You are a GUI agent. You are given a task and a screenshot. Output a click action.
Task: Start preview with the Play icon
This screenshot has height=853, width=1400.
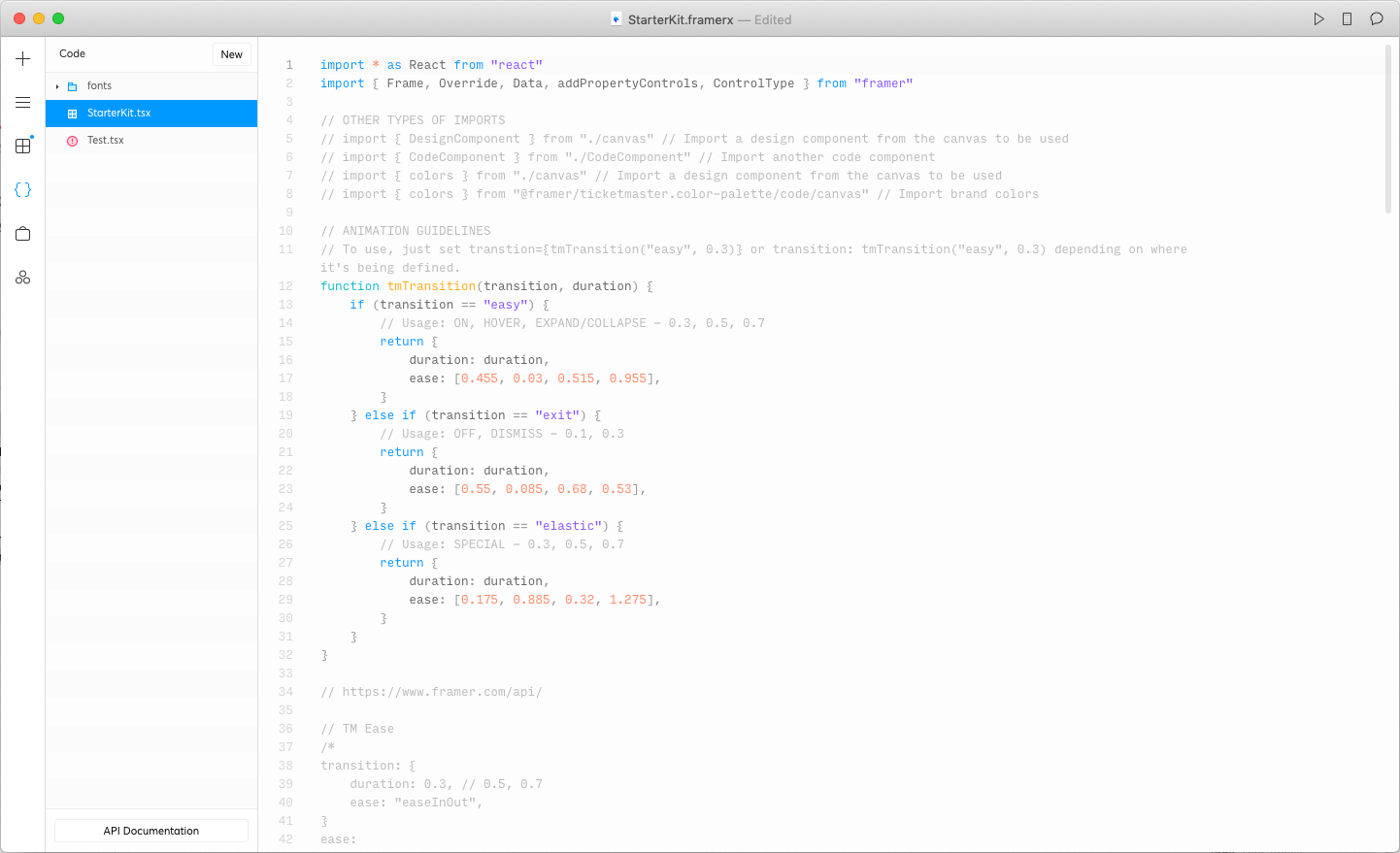tap(1318, 19)
